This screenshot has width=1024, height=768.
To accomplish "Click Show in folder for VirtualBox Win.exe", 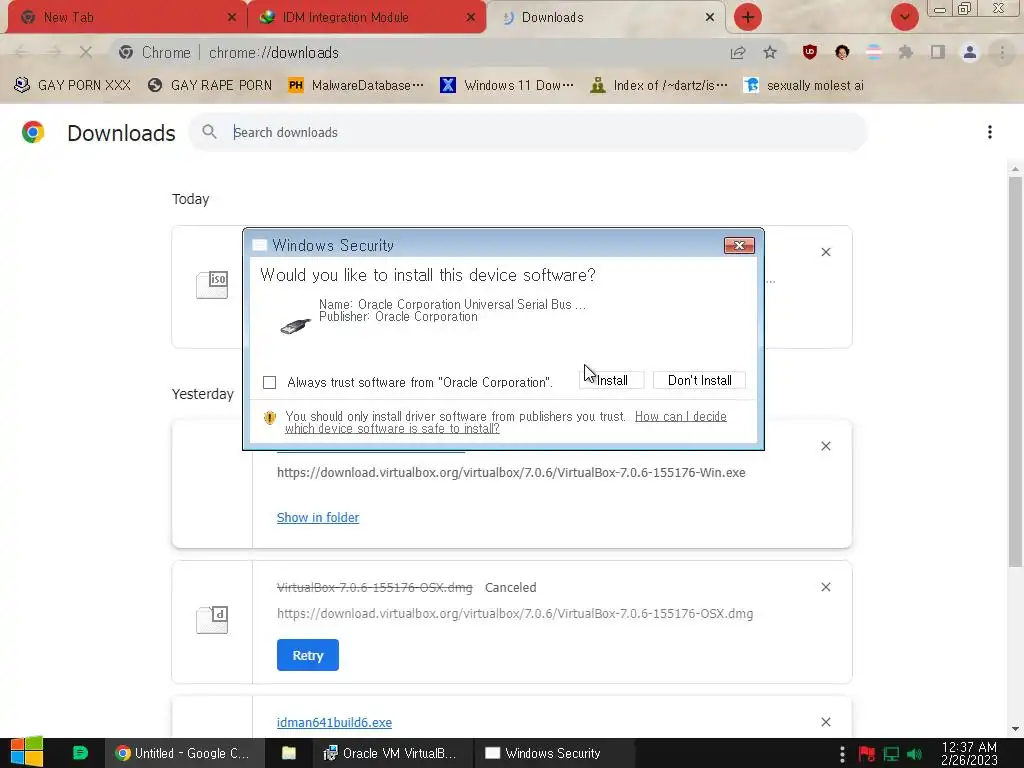I will [317, 517].
